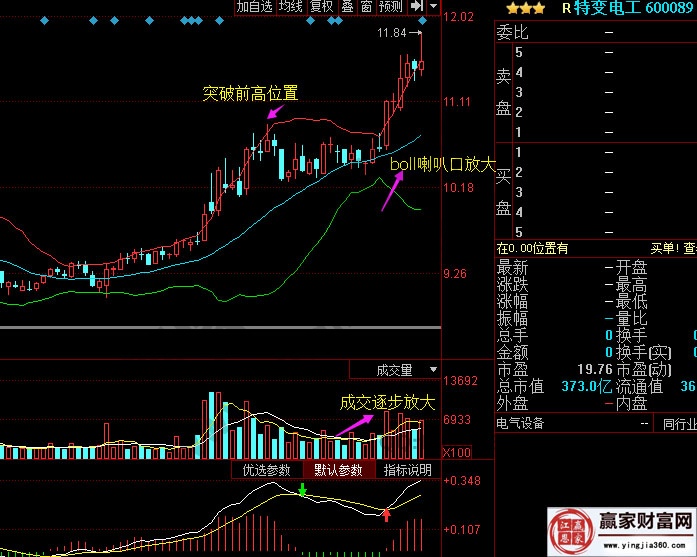Click the R margin-trading marker beside stock name
Screen dimensions: 697x557
point(567,8)
